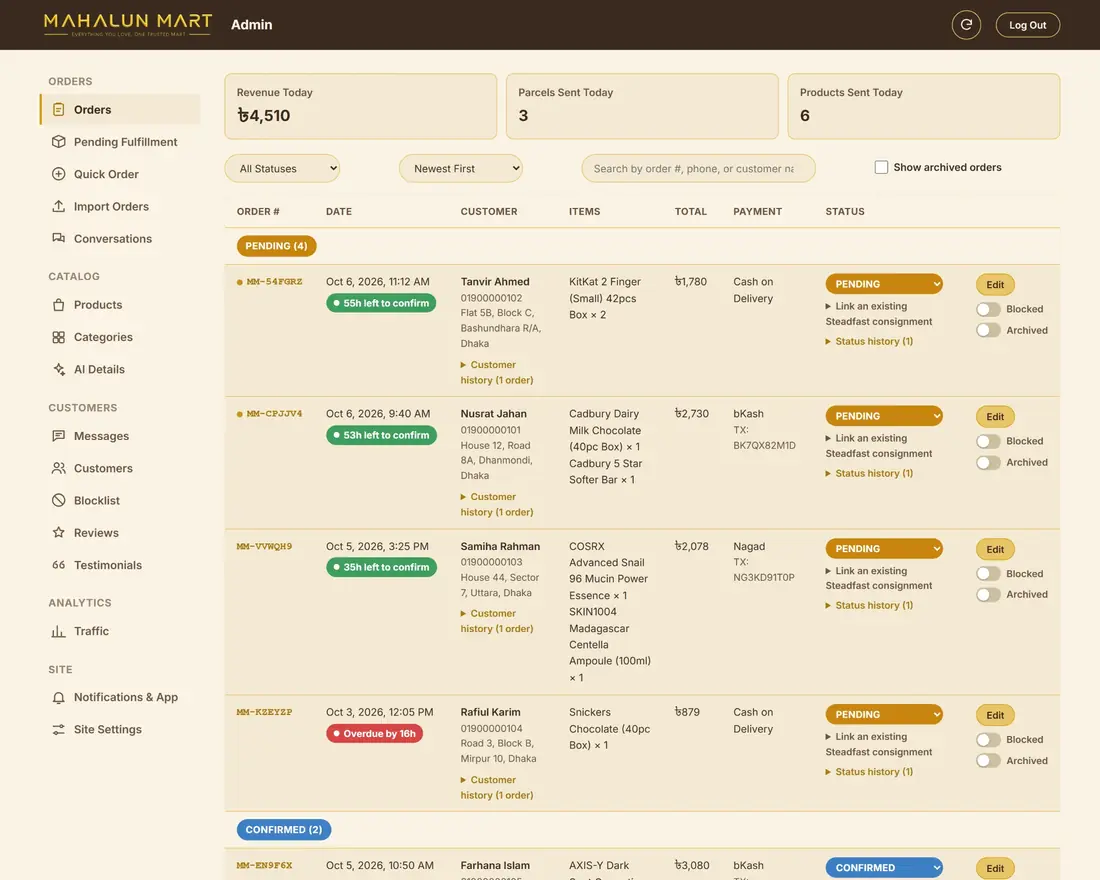Expand Steadfast consignment link for Samiha Rahman
This screenshot has width=1100, height=880.
878,578
